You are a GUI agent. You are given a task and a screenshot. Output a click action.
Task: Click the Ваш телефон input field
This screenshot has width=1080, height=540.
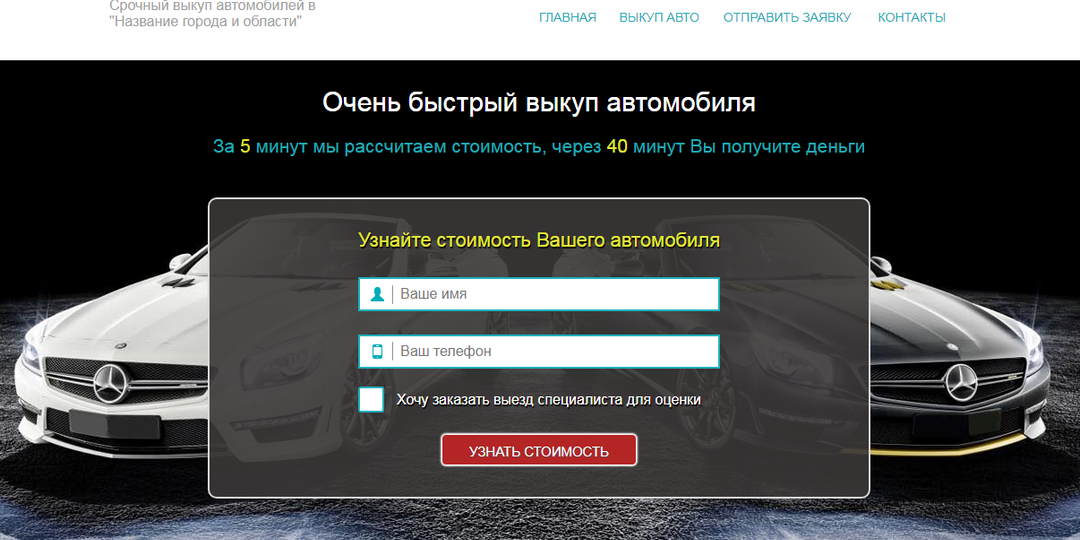coord(539,351)
